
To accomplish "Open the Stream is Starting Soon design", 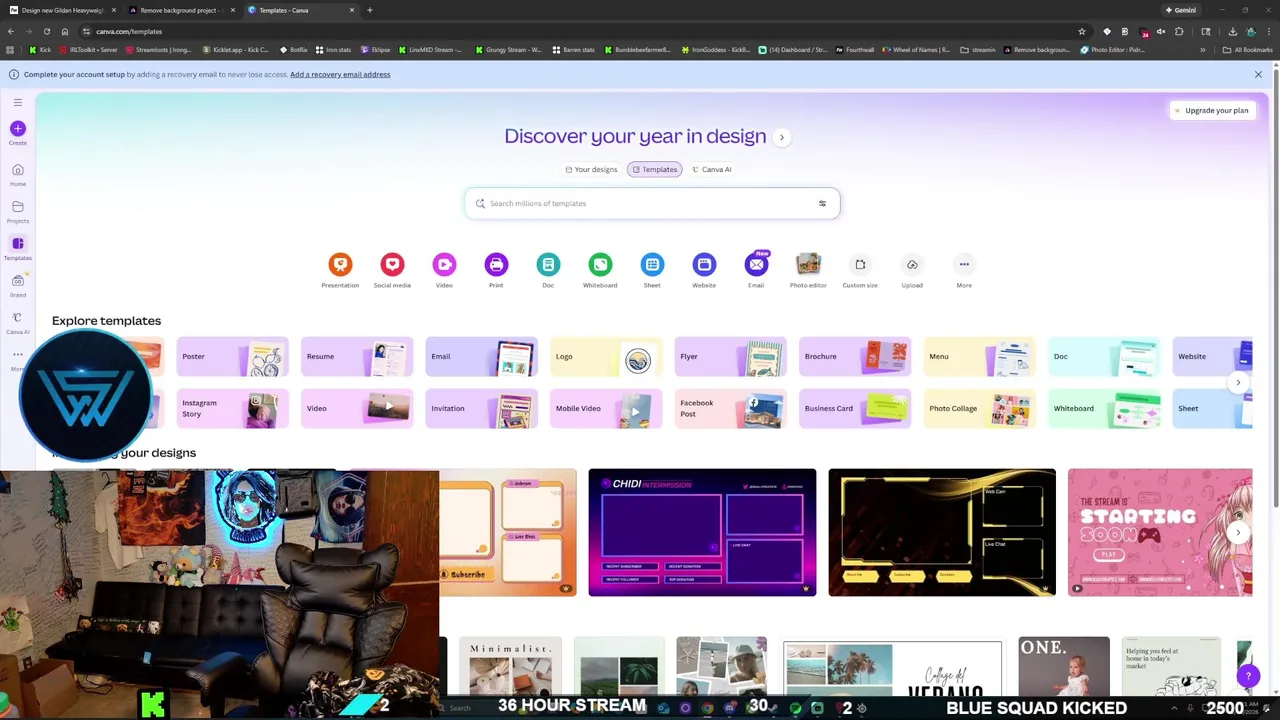I will [1160, 532].
